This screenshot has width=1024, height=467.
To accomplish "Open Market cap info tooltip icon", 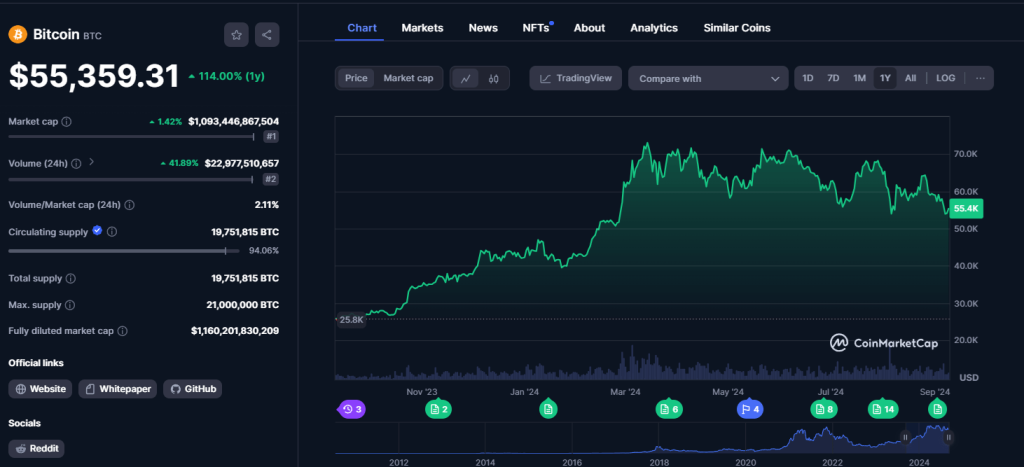I will pos(67,121).
